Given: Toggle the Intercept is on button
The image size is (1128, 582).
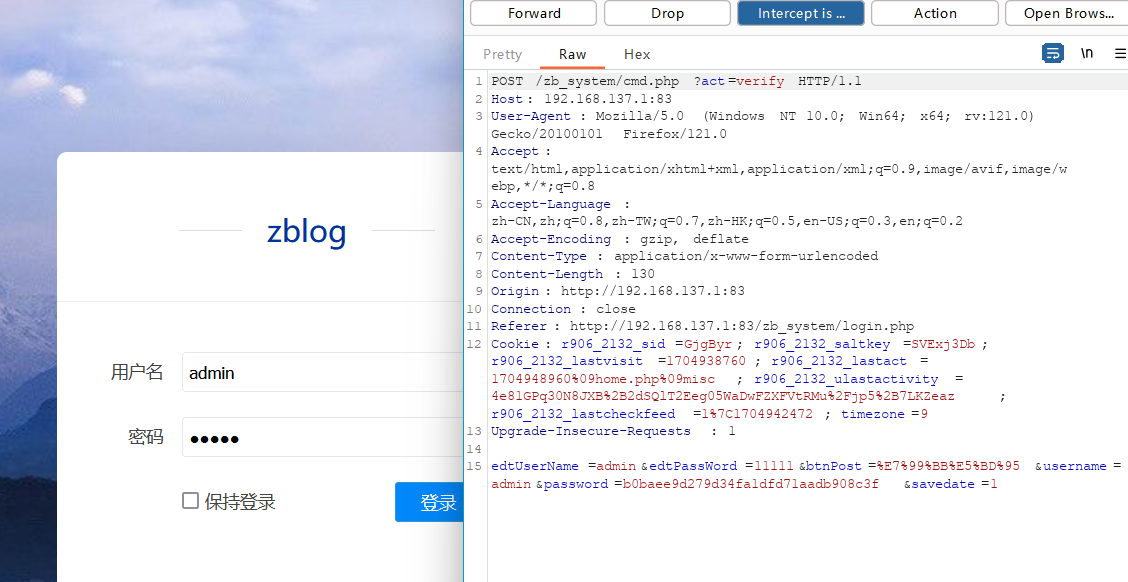Looking at the screenshot, I should (x=801, y=13).
